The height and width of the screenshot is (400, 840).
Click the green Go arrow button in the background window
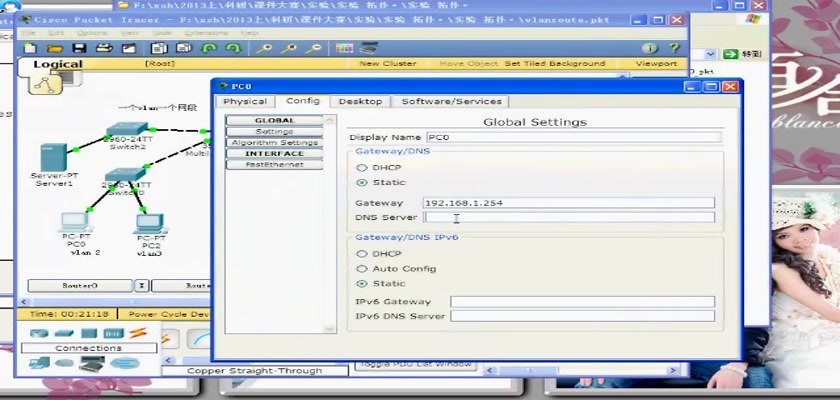coord(730,54)
